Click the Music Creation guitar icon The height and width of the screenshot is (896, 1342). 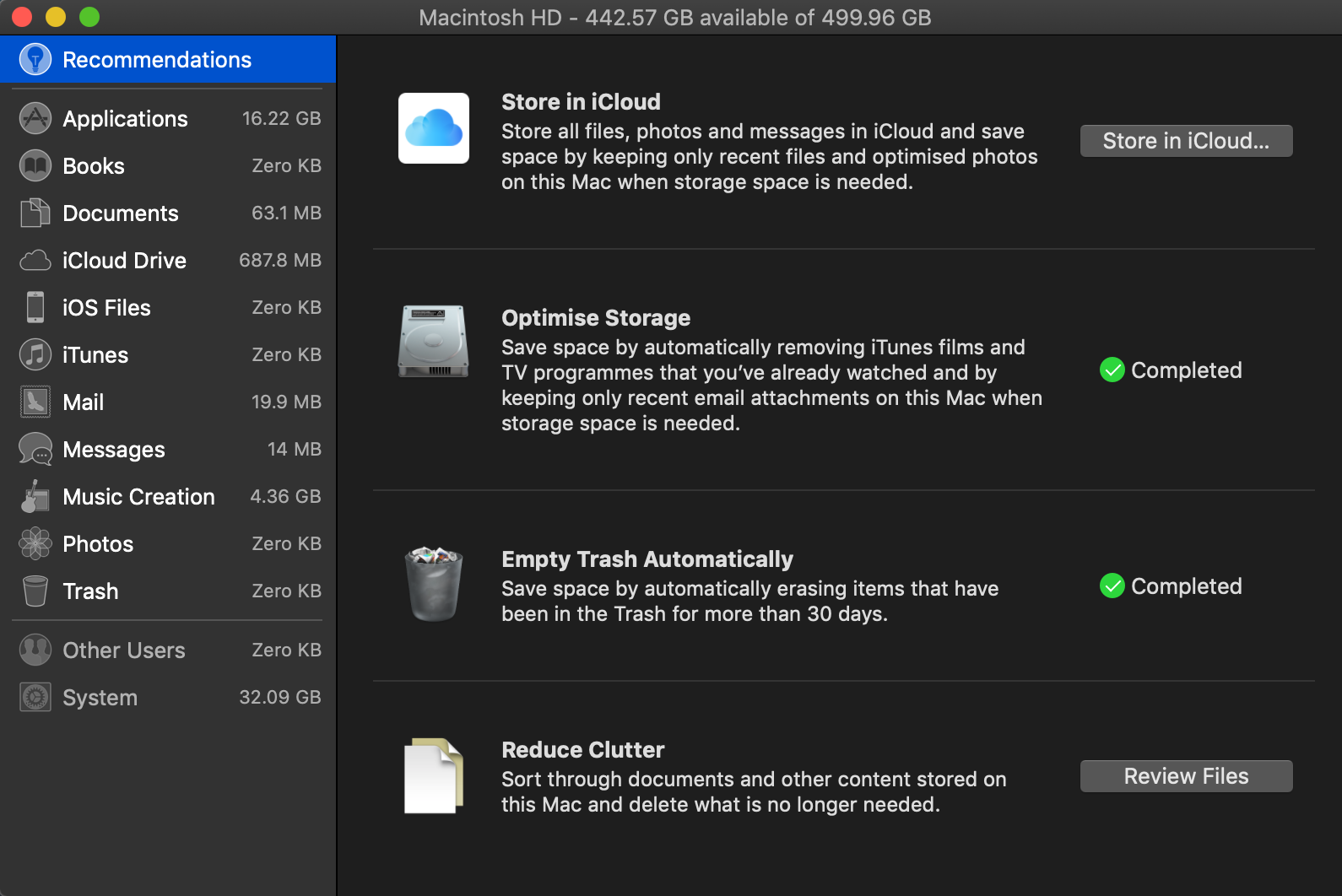point(35,496)
